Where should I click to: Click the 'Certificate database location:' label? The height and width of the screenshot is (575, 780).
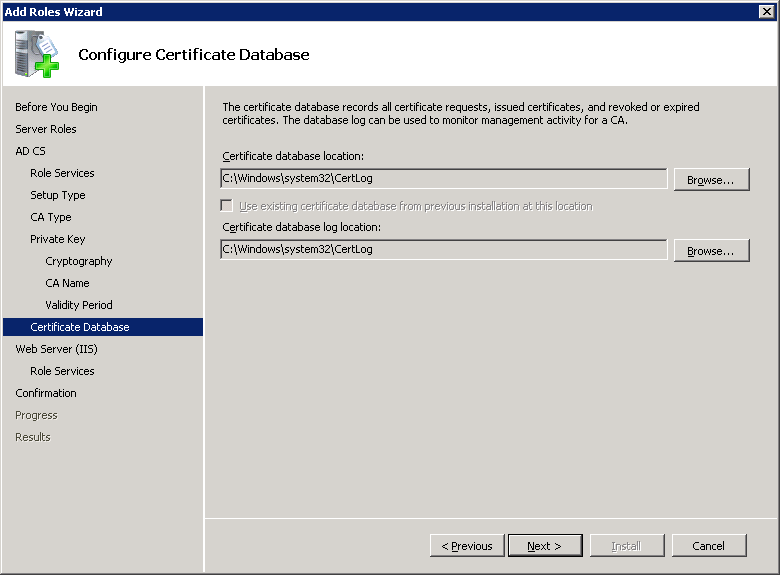point(293,156)
